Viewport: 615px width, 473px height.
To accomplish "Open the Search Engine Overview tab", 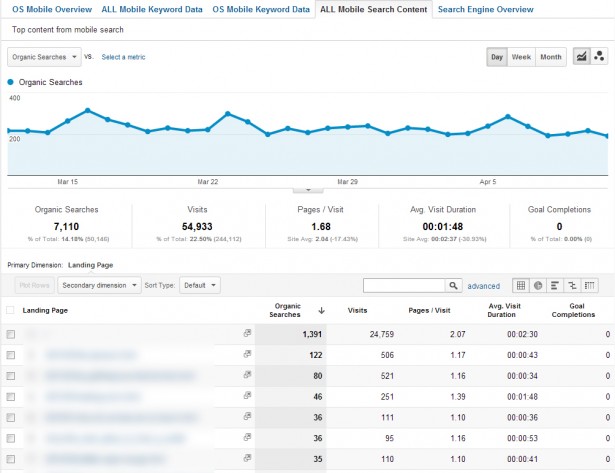I will 486,9.
